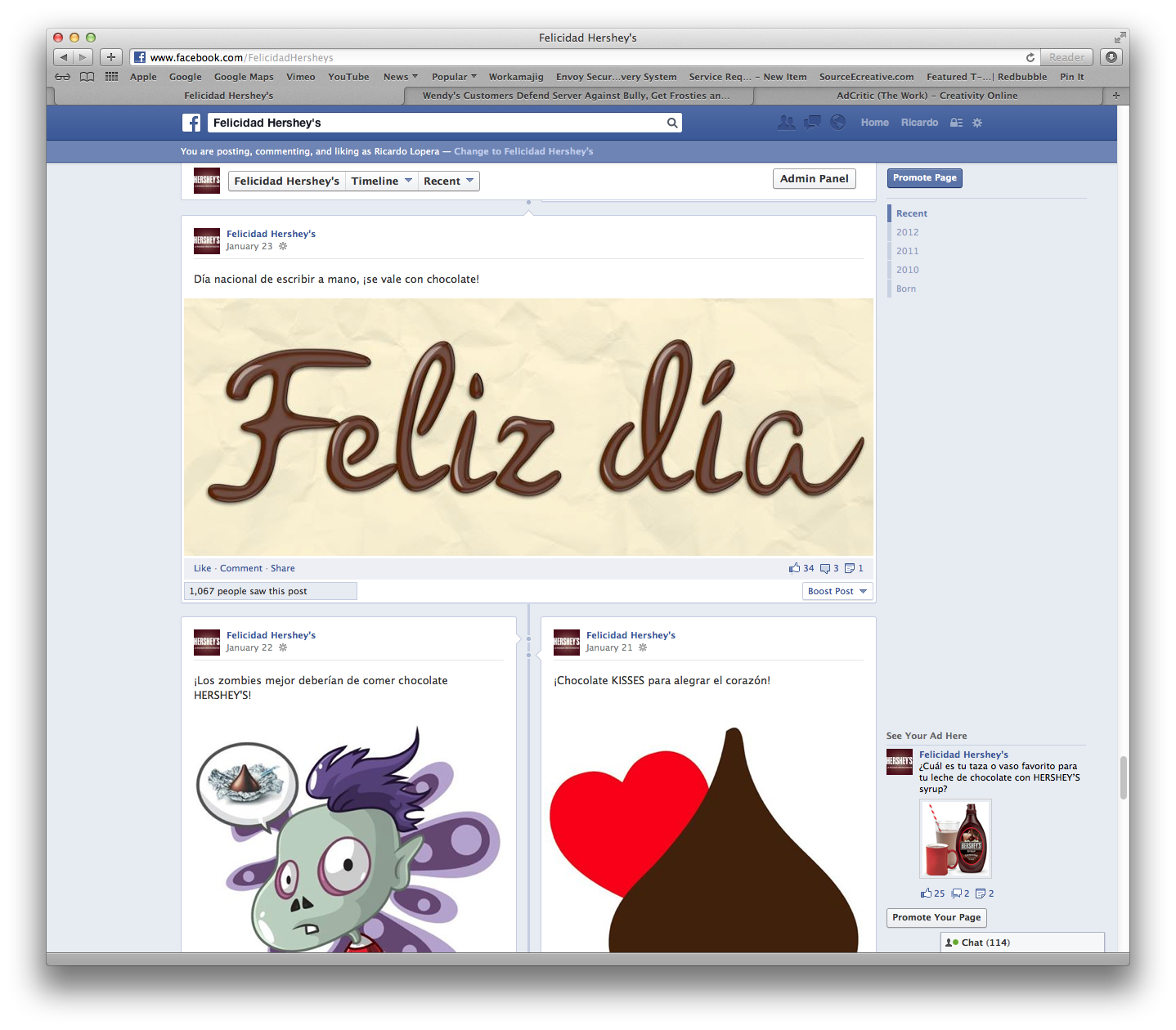The width and height of the screenshot is (1176, 1030).
Task: Open the Chat (114) bar
Action: coord(1022,943)
